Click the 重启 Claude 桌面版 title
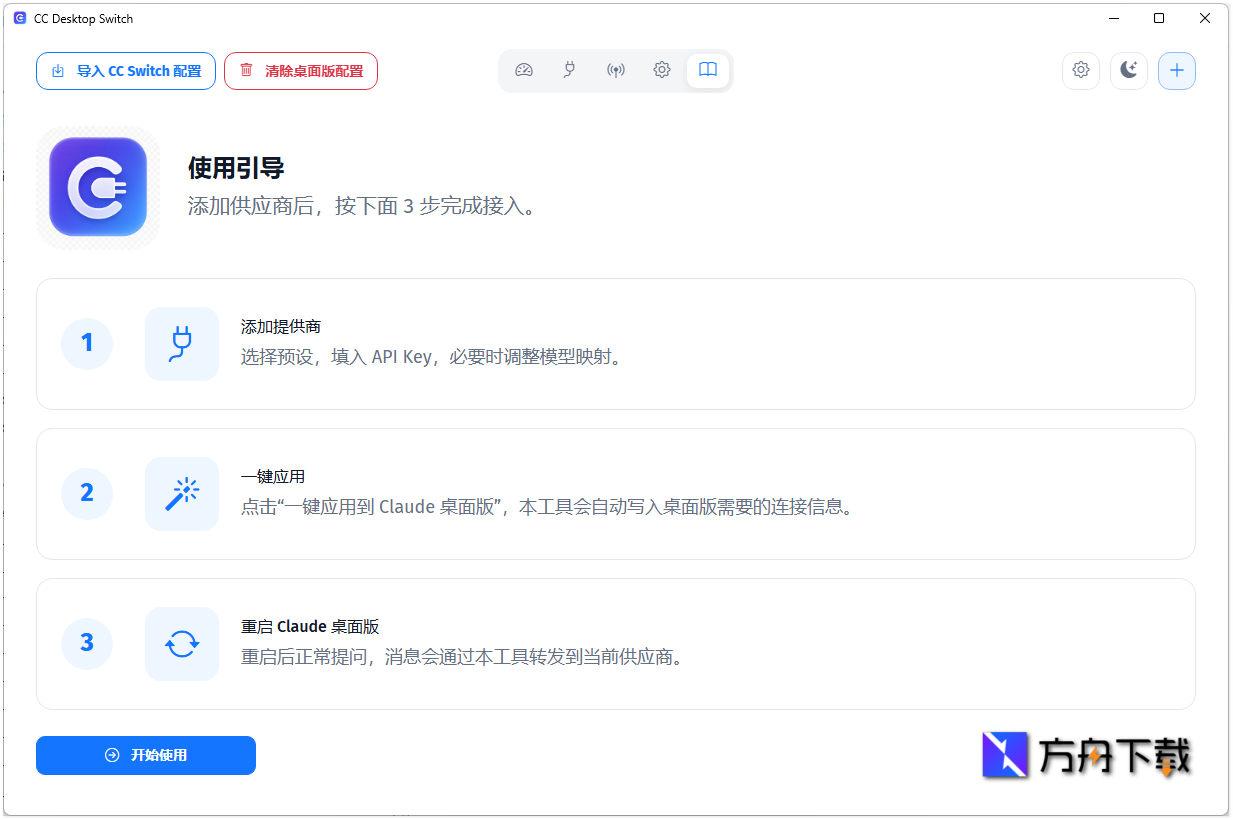This screenshot has width=1233, height=820. tap(310, 627)
